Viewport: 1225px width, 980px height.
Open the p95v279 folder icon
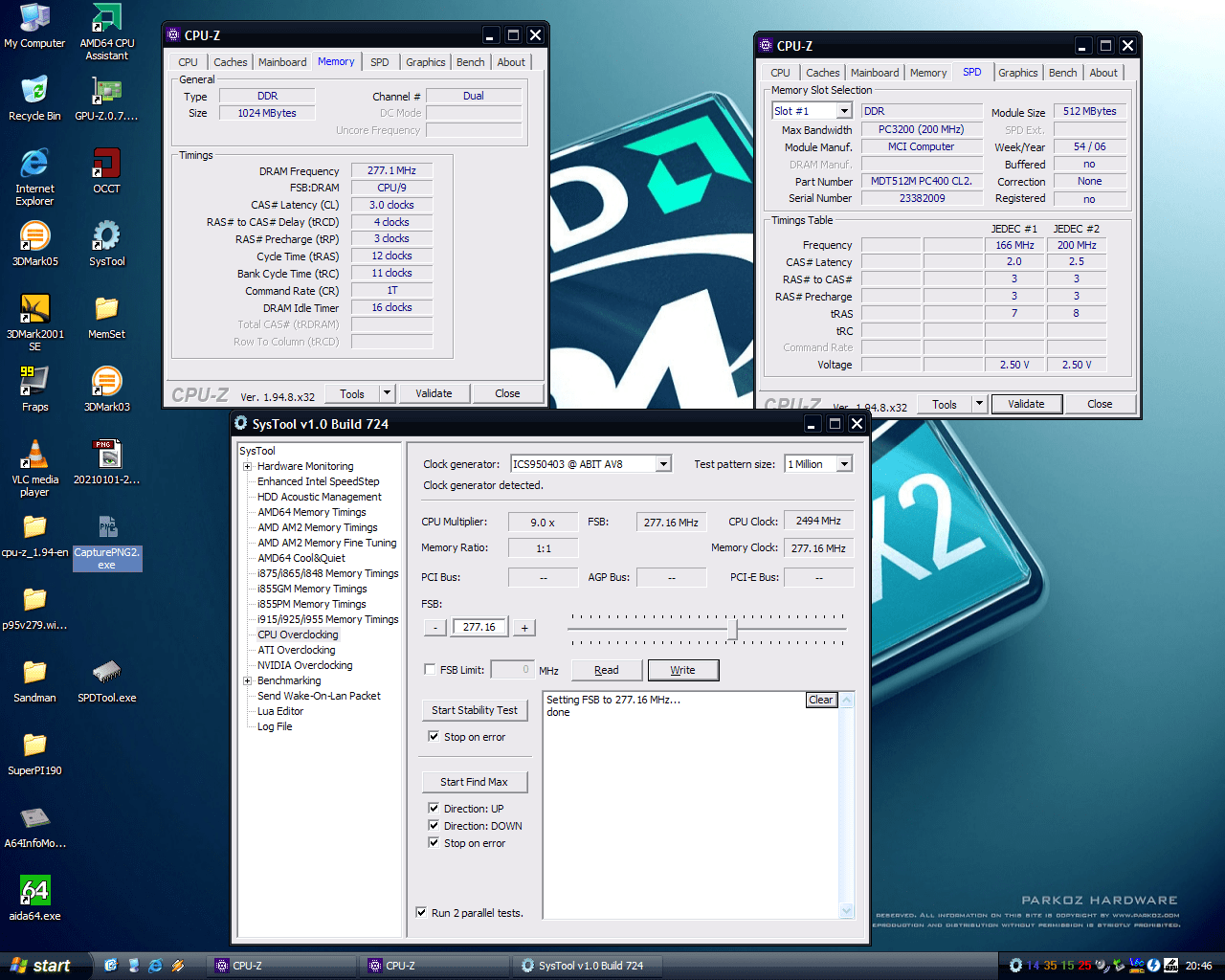[35, 609]
